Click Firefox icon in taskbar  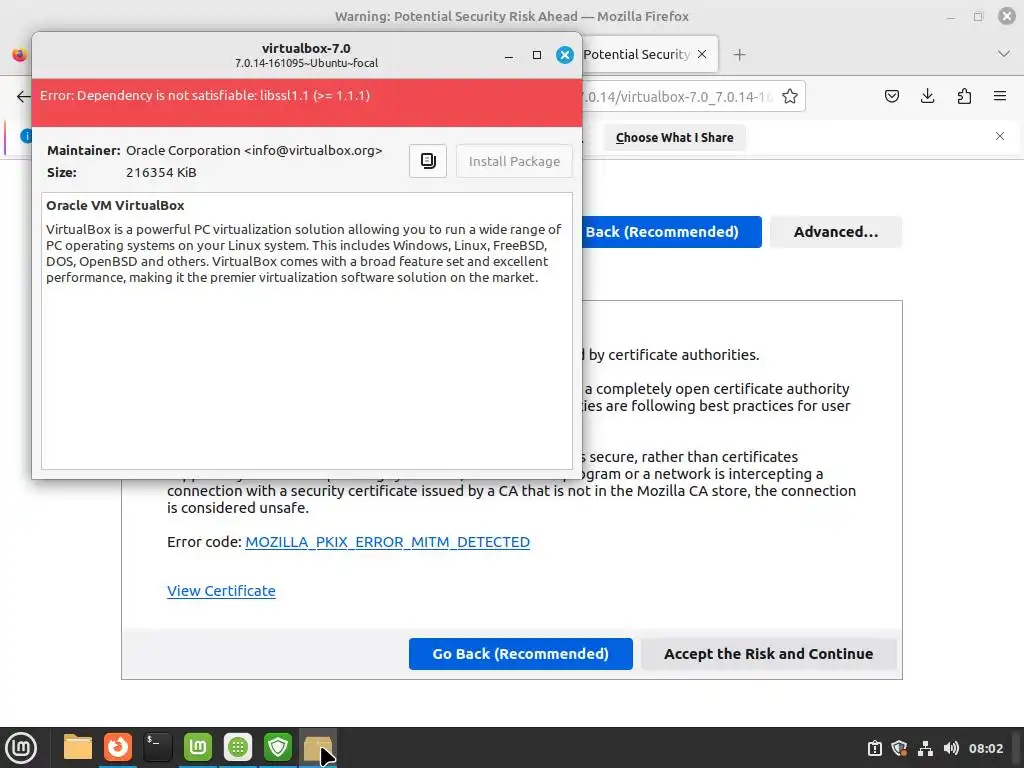click(118, 747)
